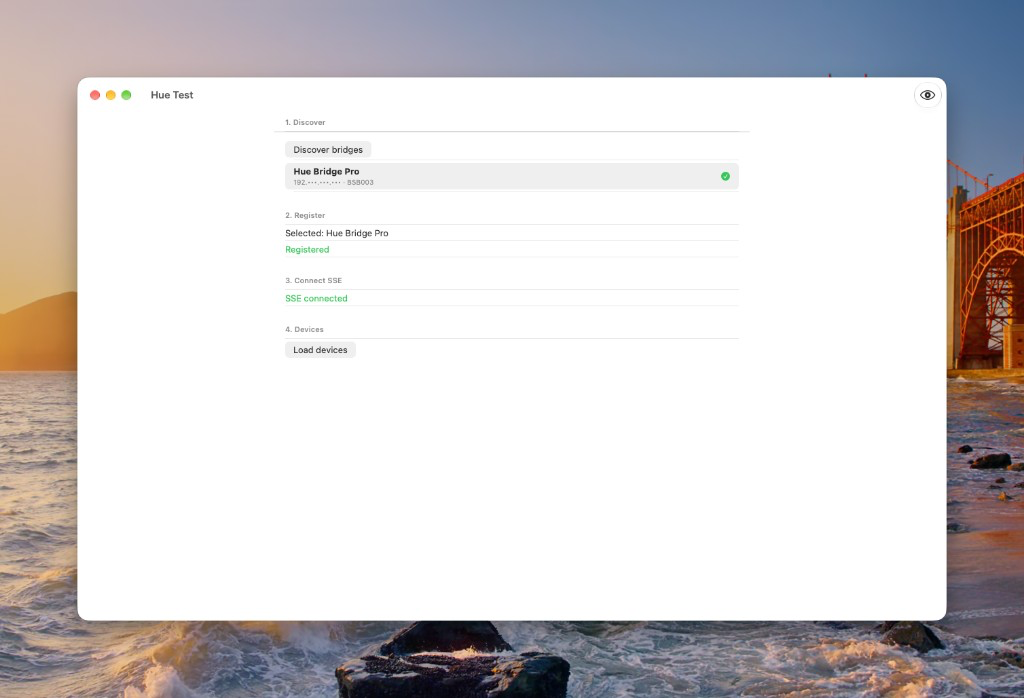
Task: Click the masked bridge IP address text
Action: click(317, 183)
